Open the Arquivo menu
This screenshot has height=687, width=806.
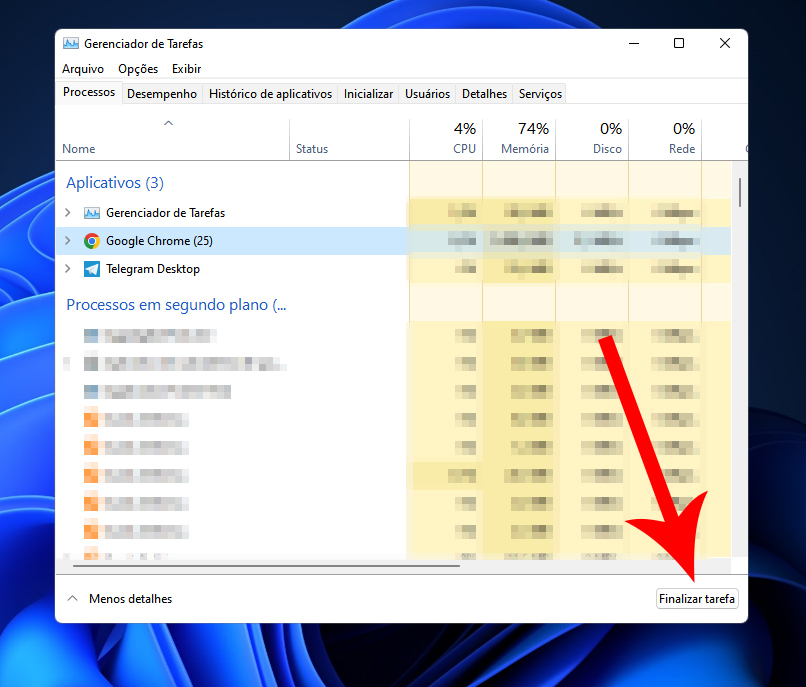(82, 69)
